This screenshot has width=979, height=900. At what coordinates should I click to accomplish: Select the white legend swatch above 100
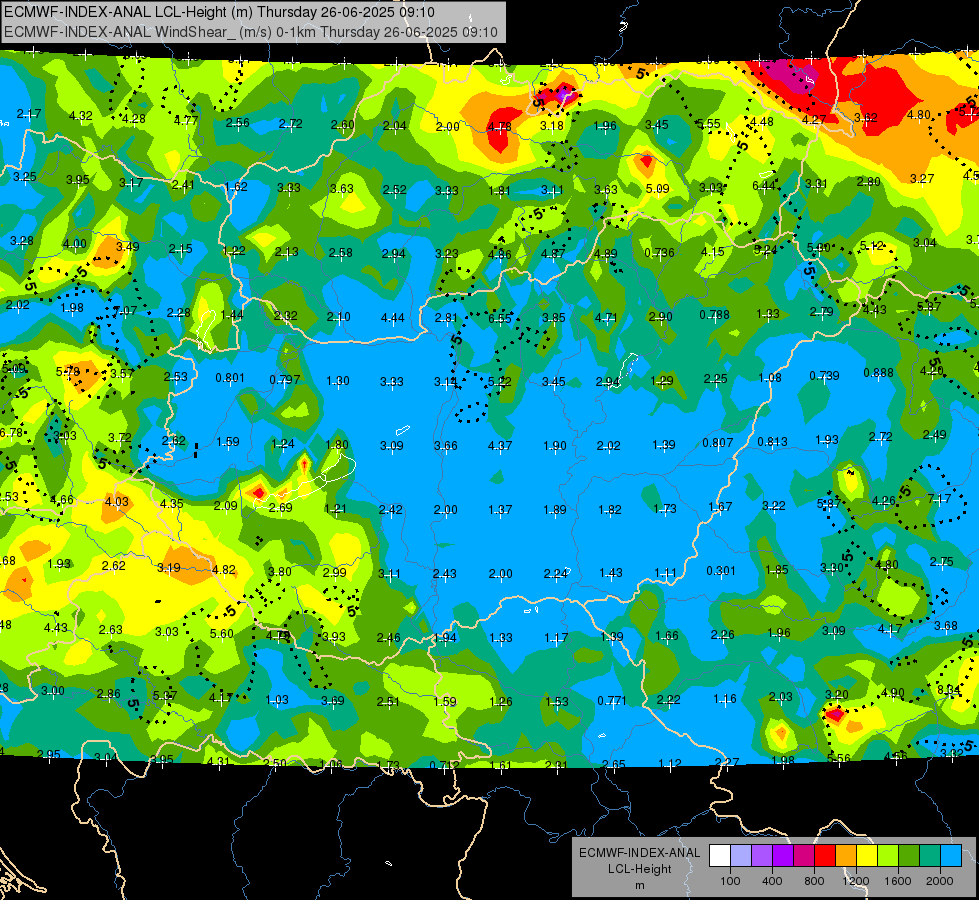point(720,855)
